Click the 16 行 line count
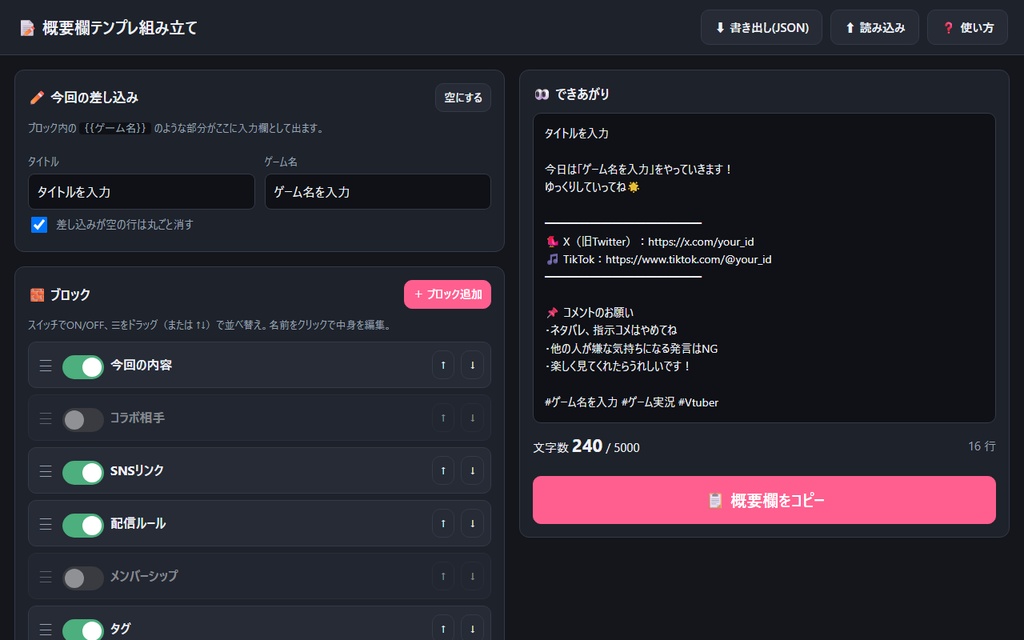This screenshot has height=640, width=1024. pos(982,446)
